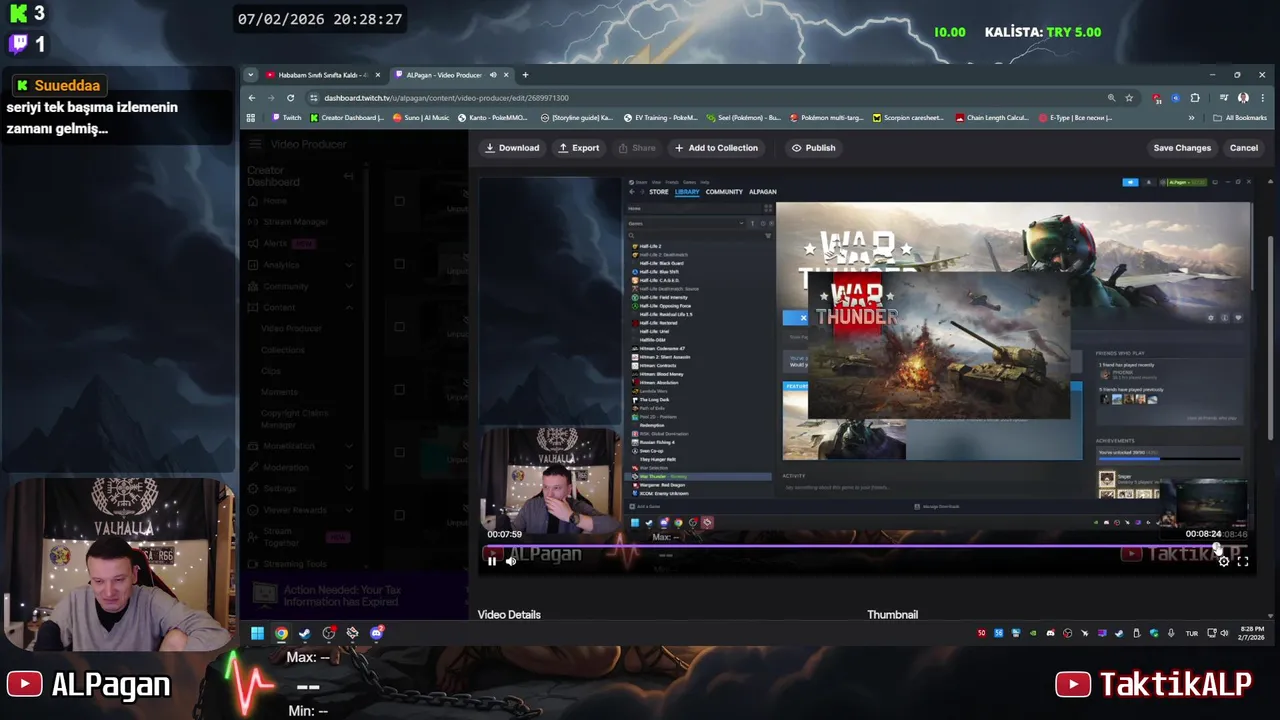
Task: Mute the Video Producer tab audio icon
Action: click(493, 75)
